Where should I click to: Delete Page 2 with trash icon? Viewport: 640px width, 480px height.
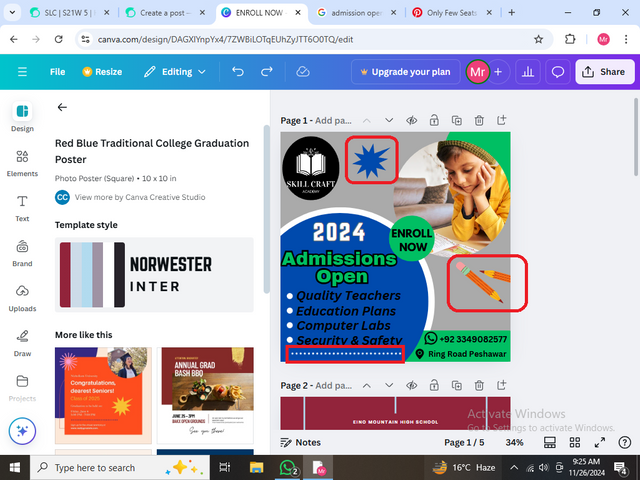click(x=479, y=385)
